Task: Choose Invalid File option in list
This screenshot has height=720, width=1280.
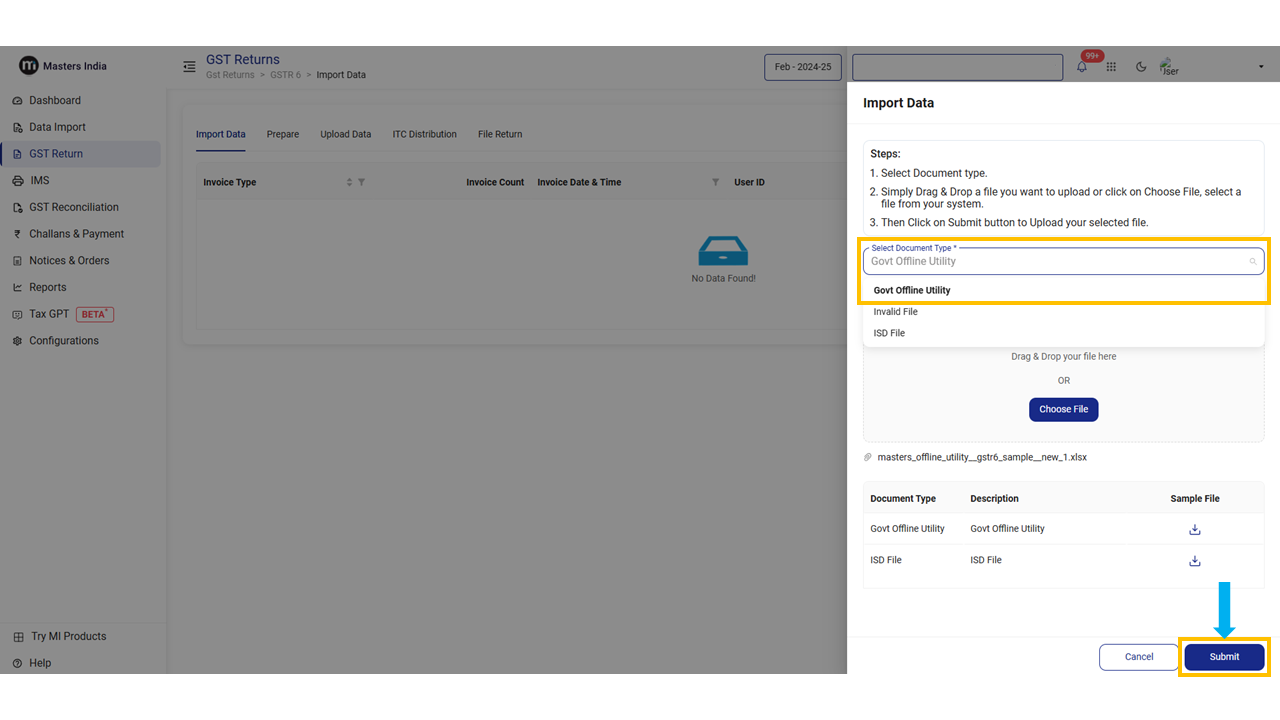Action: 895,312
